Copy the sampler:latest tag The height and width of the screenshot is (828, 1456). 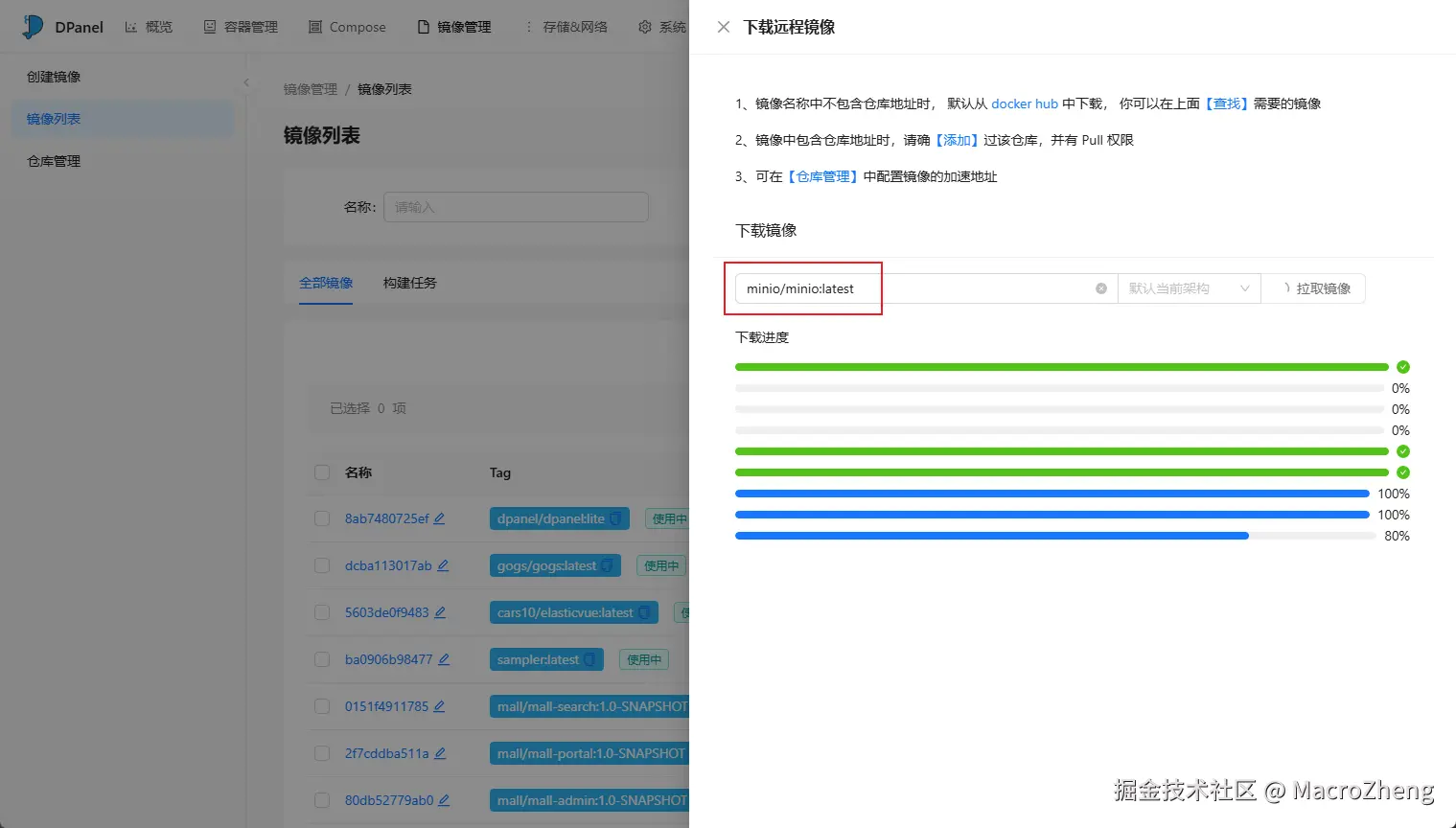[589, 659]
